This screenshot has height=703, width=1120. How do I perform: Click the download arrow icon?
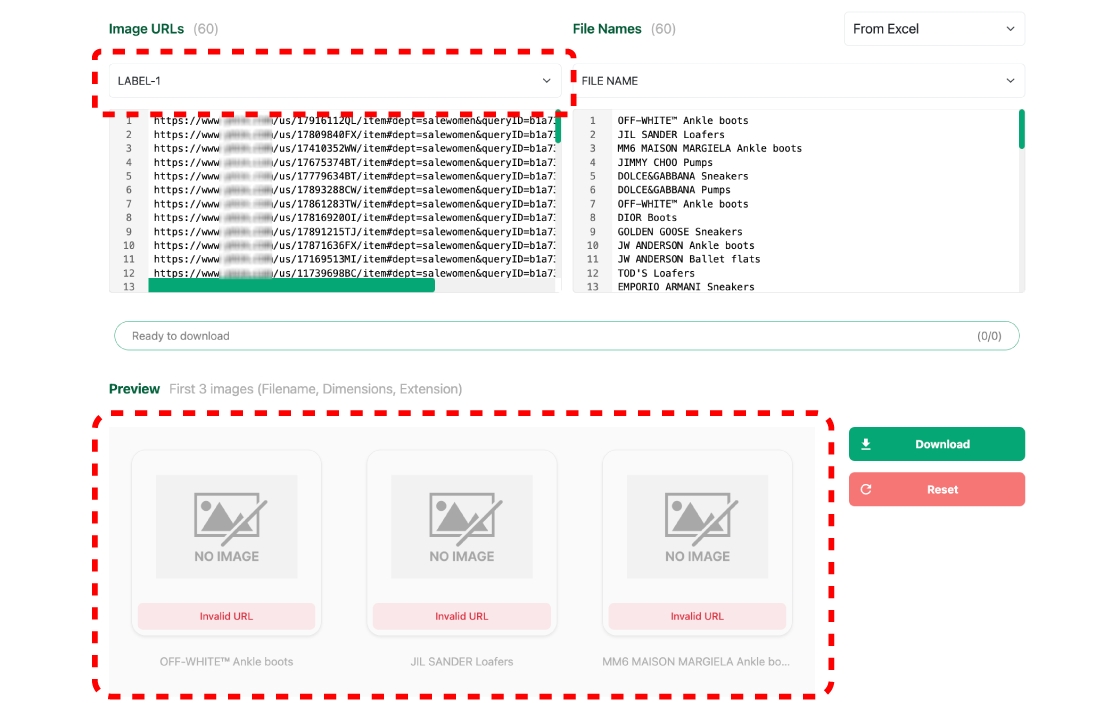pos(866,444)
